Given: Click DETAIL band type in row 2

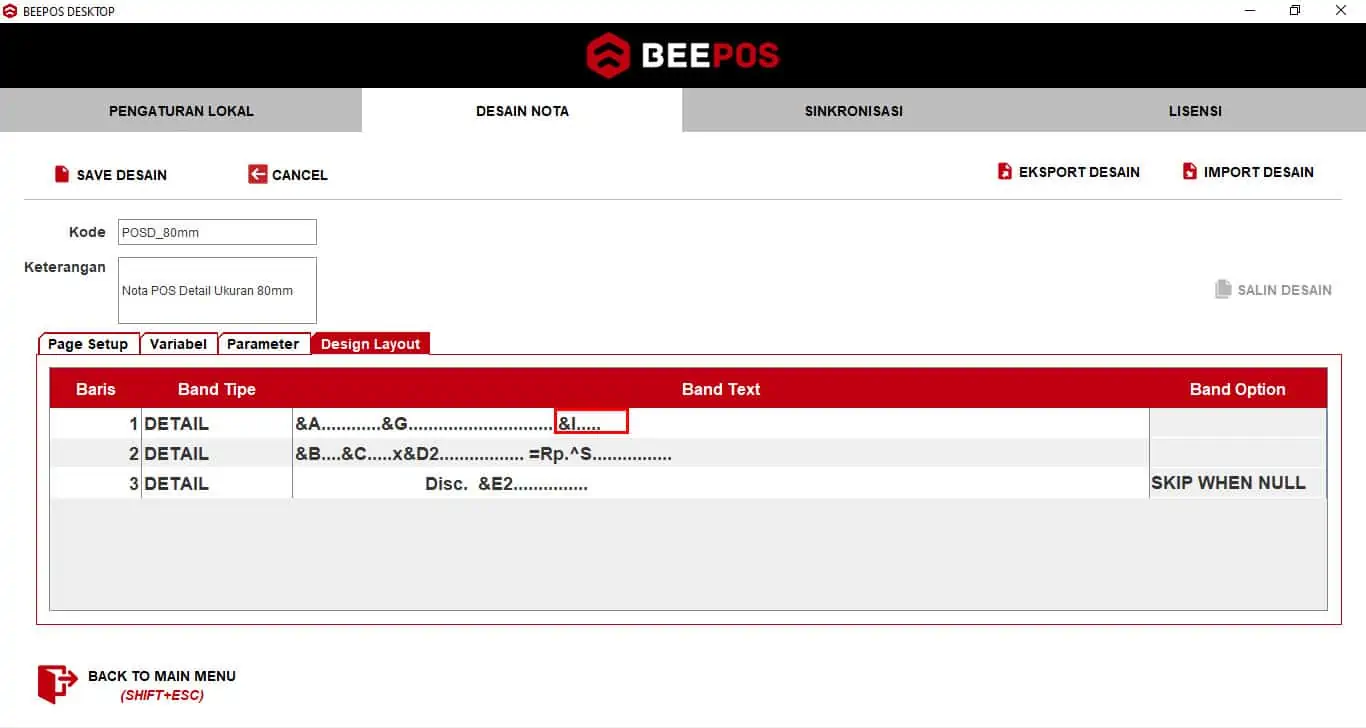Looking at the screenshot, I should (217, 453).
